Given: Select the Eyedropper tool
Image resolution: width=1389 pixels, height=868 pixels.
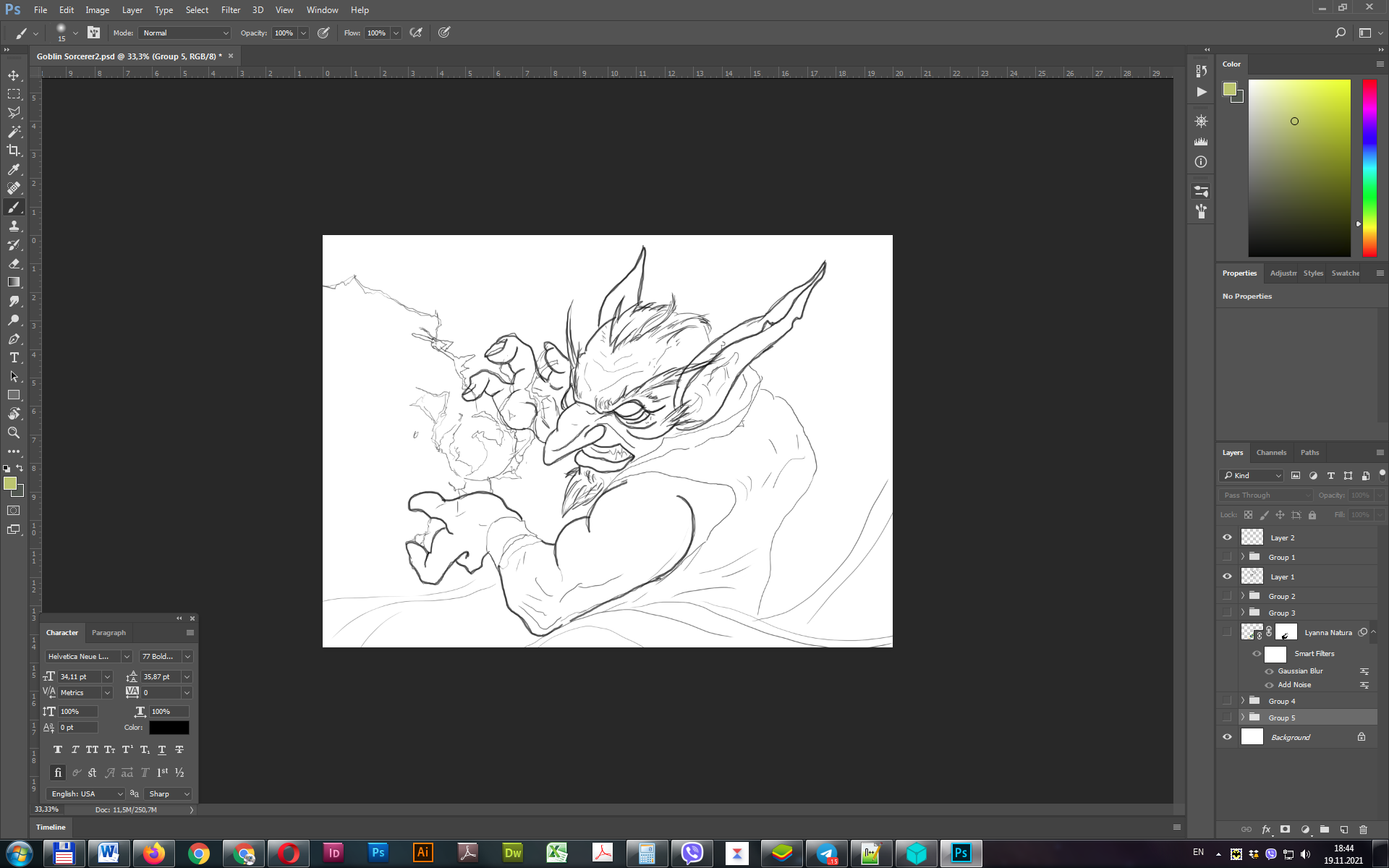Looking at the screenshot, I should point(14,169).
